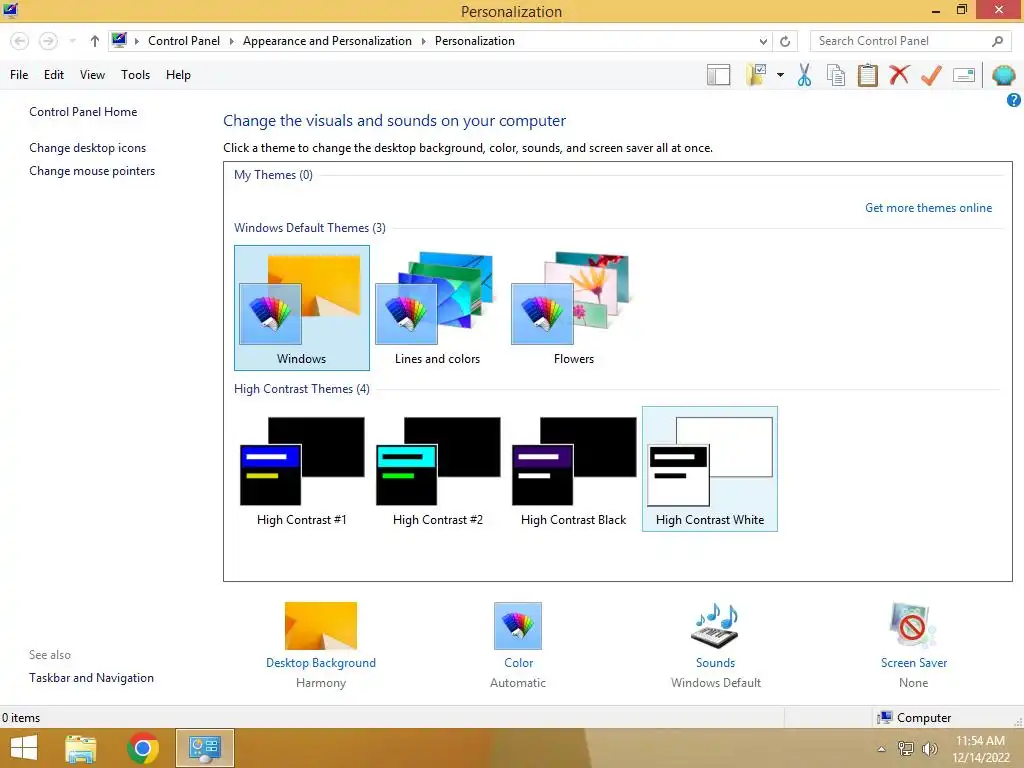
Task: Click the Control Panel taskbar button
Action: [x=204, y=748]
